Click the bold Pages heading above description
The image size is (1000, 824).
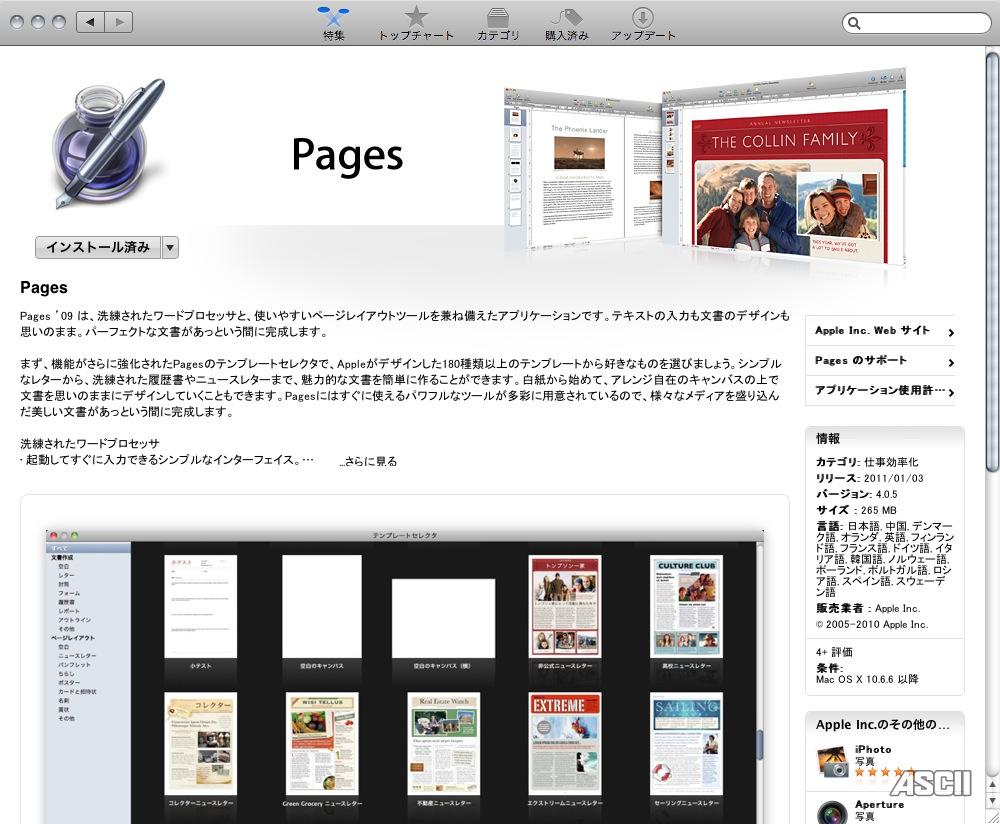pos(44,288)
